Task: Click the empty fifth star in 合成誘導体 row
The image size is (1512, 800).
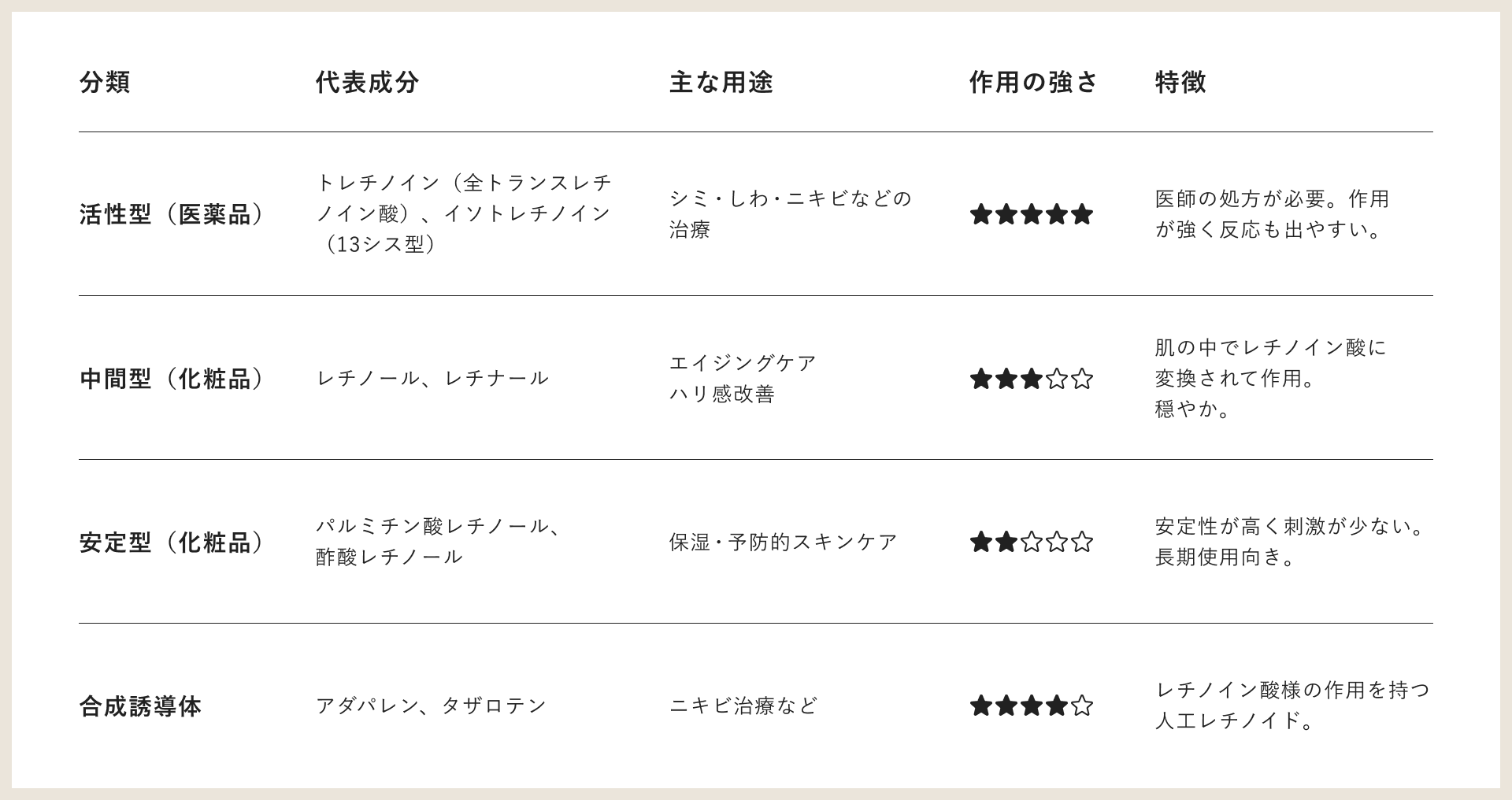Action: 1082,706
